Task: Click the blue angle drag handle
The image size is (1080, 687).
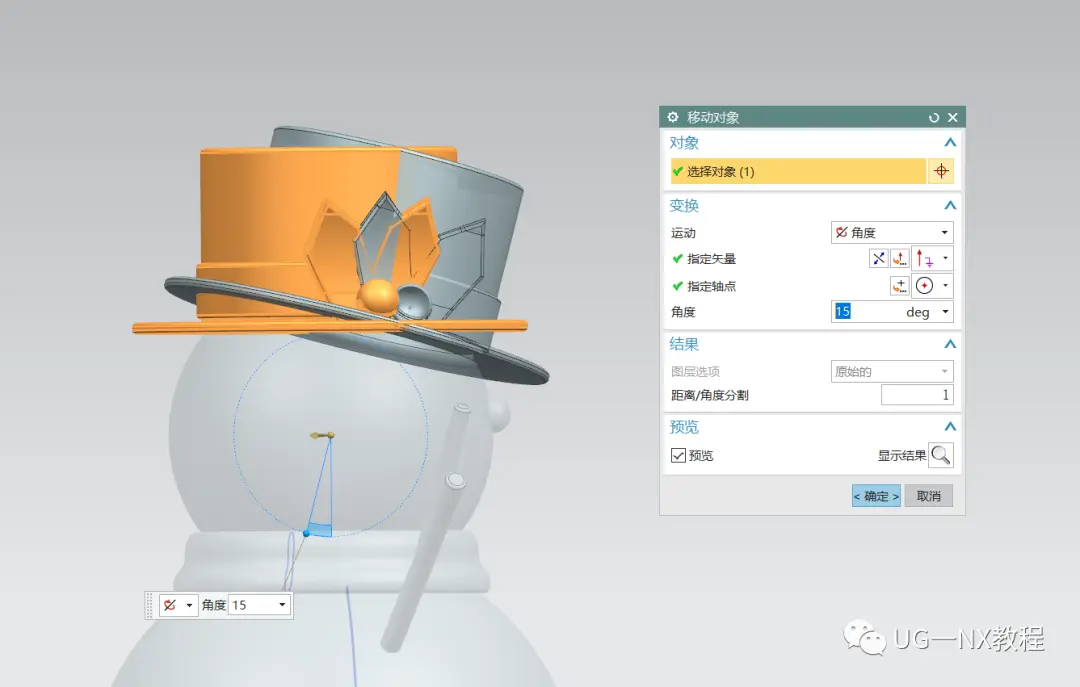Action: tap(307, 533)
